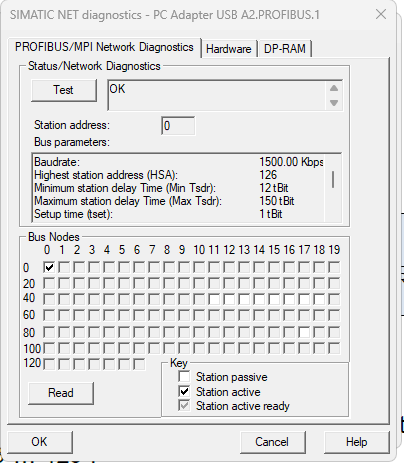The width and height of the screenshot is (404, 464).
Task: Toggle bus node 51 checkbox
Action: click(x=214, y=299)
